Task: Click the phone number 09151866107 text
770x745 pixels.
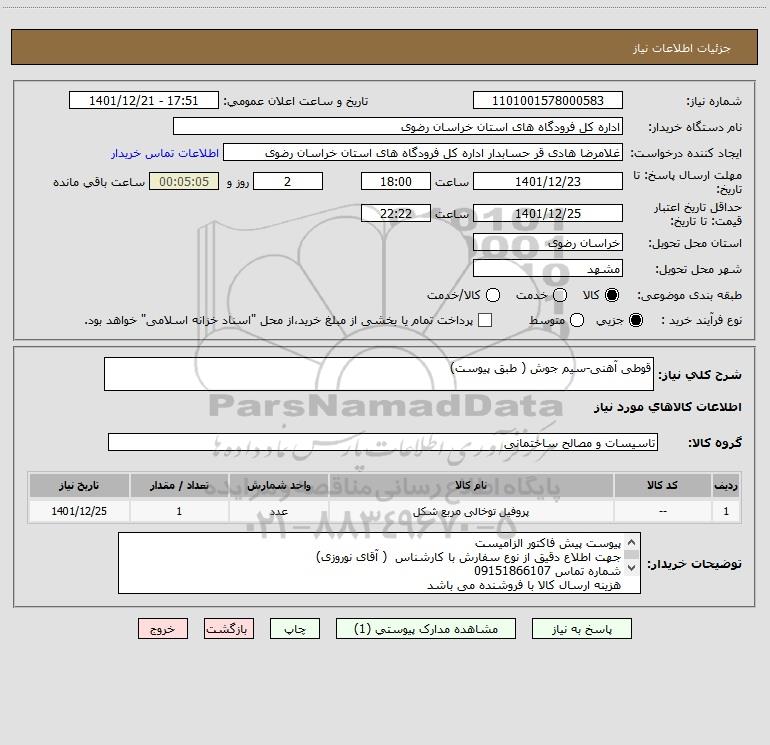Action: 512,571
